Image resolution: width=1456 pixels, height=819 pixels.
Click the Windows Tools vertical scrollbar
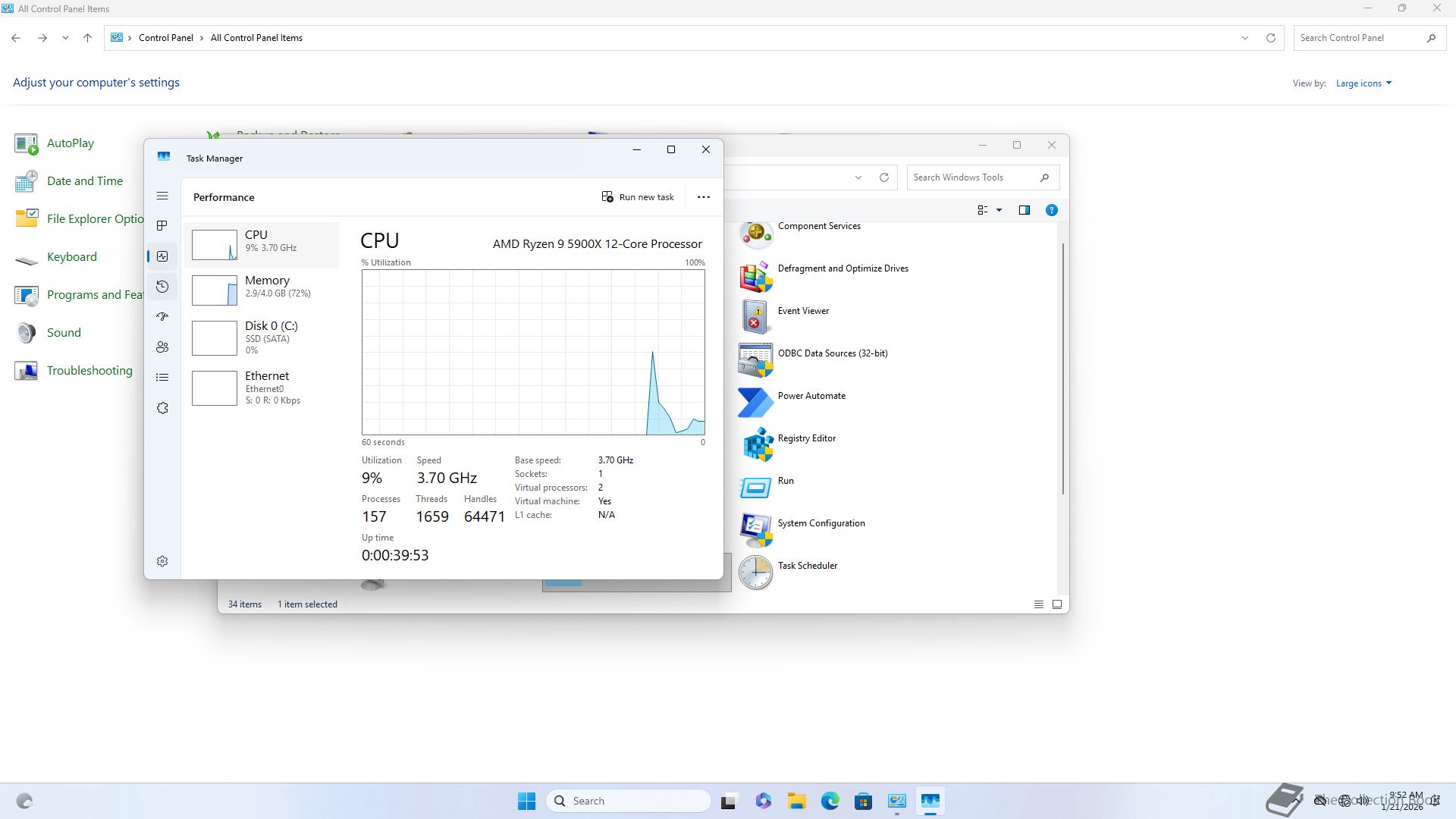click(x=1063, y=369)
